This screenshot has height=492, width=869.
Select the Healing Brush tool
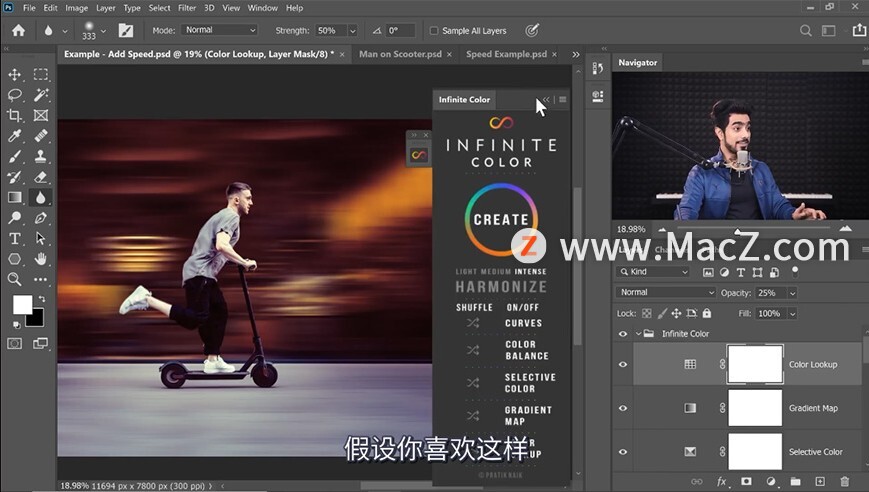pyautogui.click(x=40, y=136)
